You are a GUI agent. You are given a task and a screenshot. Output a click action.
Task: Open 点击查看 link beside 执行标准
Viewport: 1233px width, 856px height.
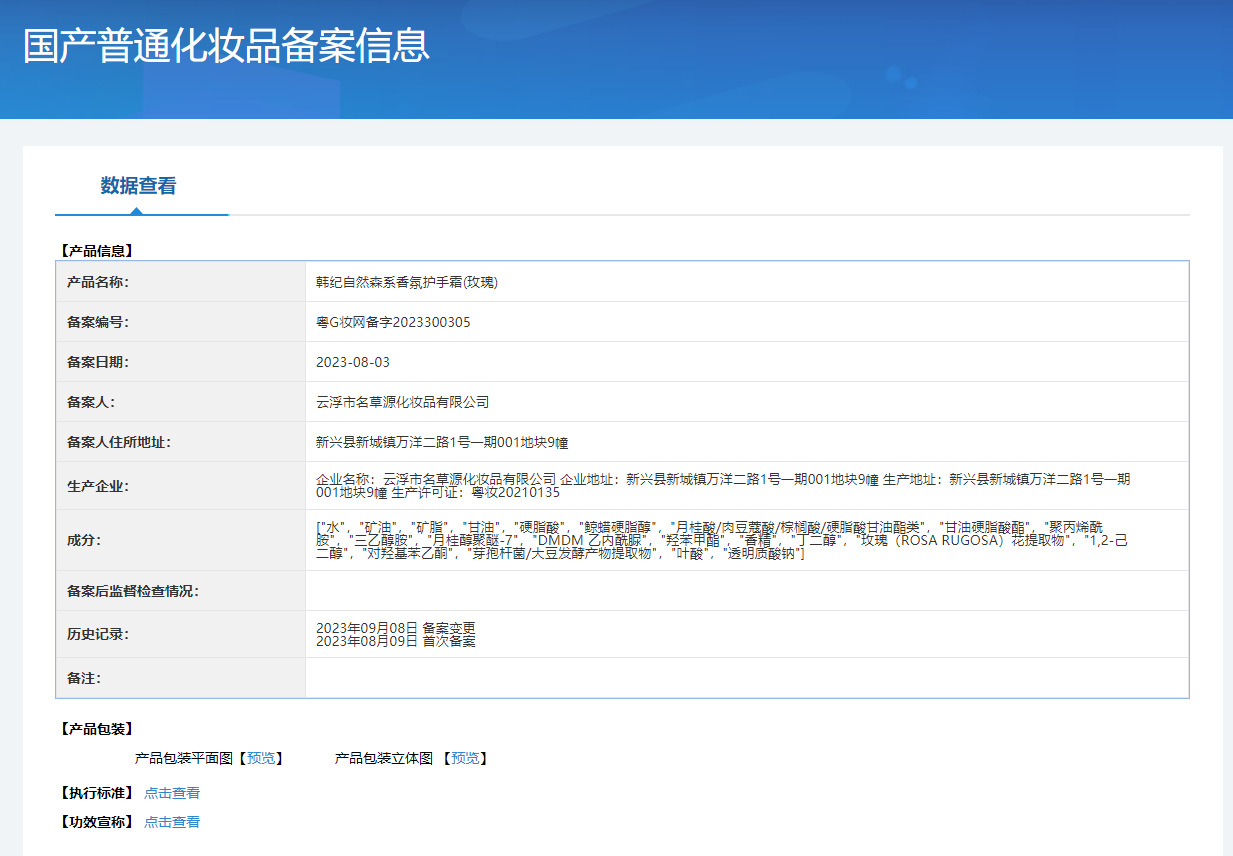tap(171, 793)
